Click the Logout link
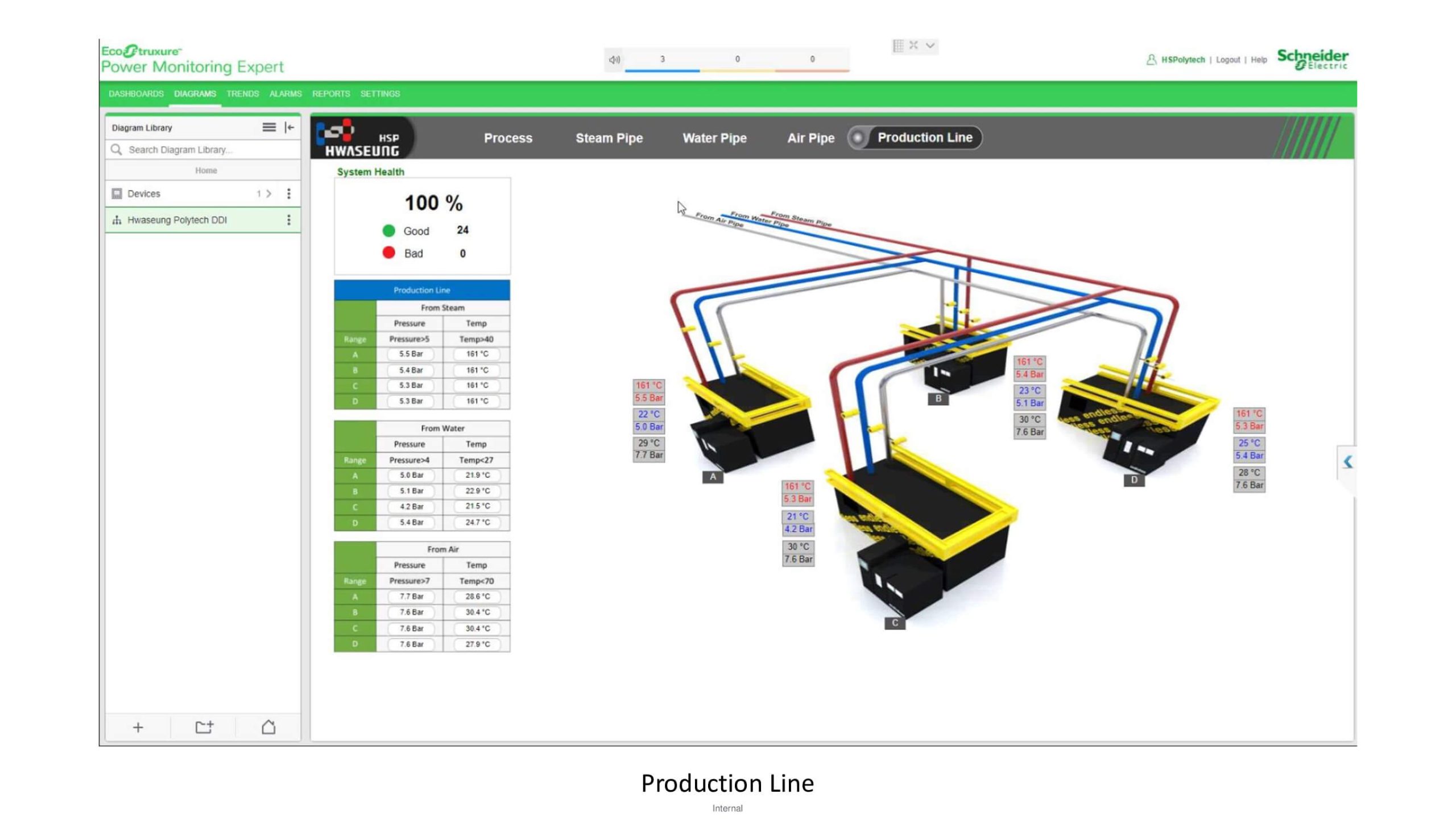 [1227, 60]
